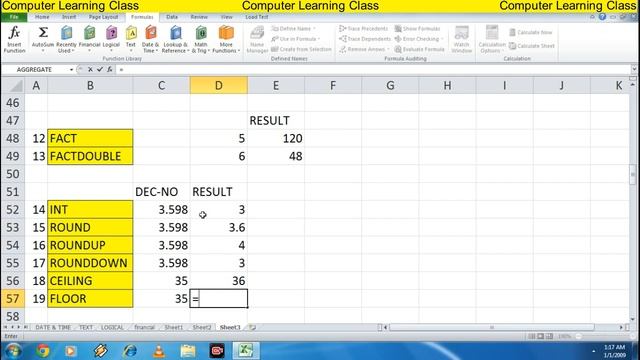Click Trace Precedents
640x360 pixels.
(x=364, y=29)
